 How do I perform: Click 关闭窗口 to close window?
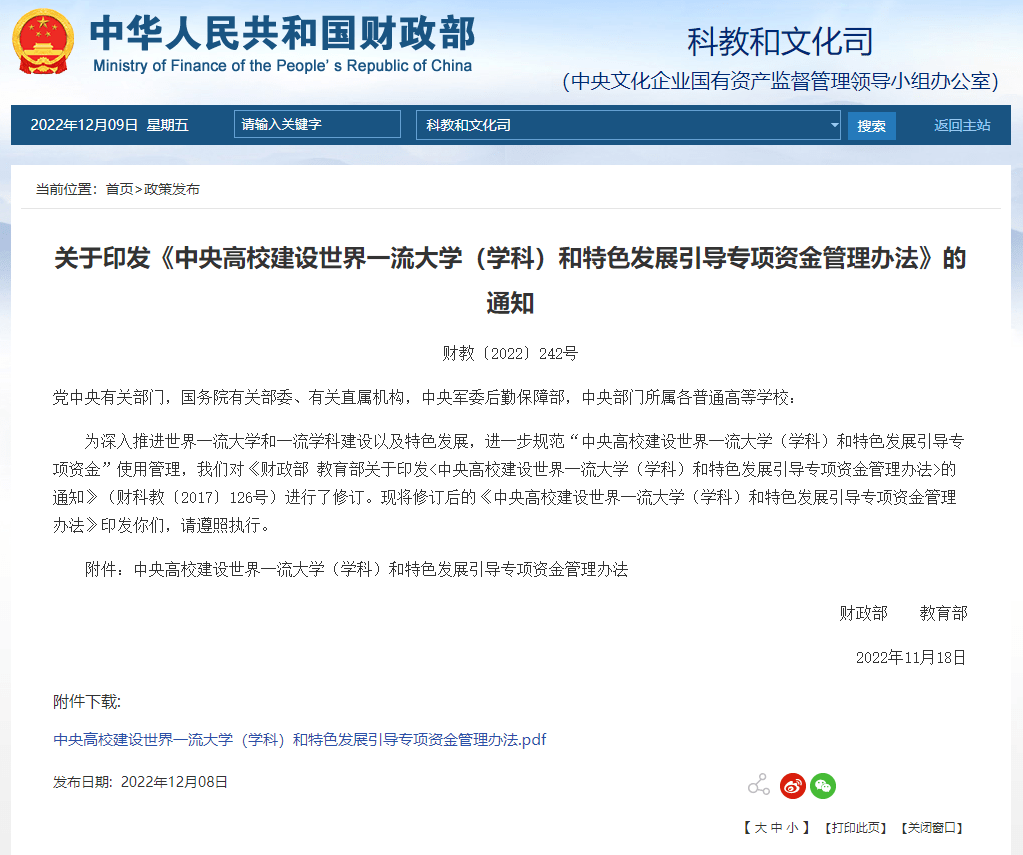[932, 828]
